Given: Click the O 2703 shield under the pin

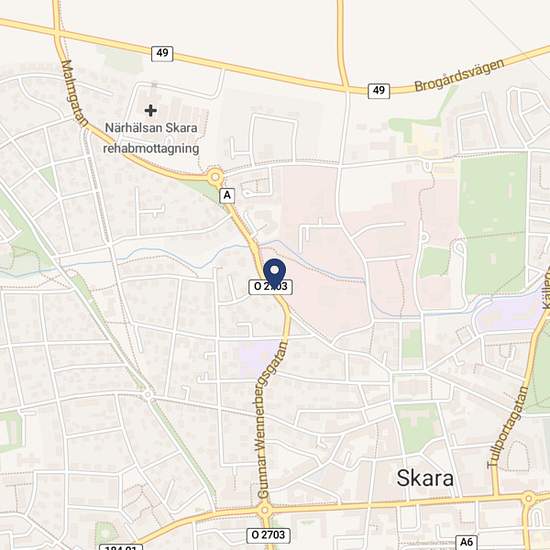Looking at the screenshot, I should (x=270, y=287).
